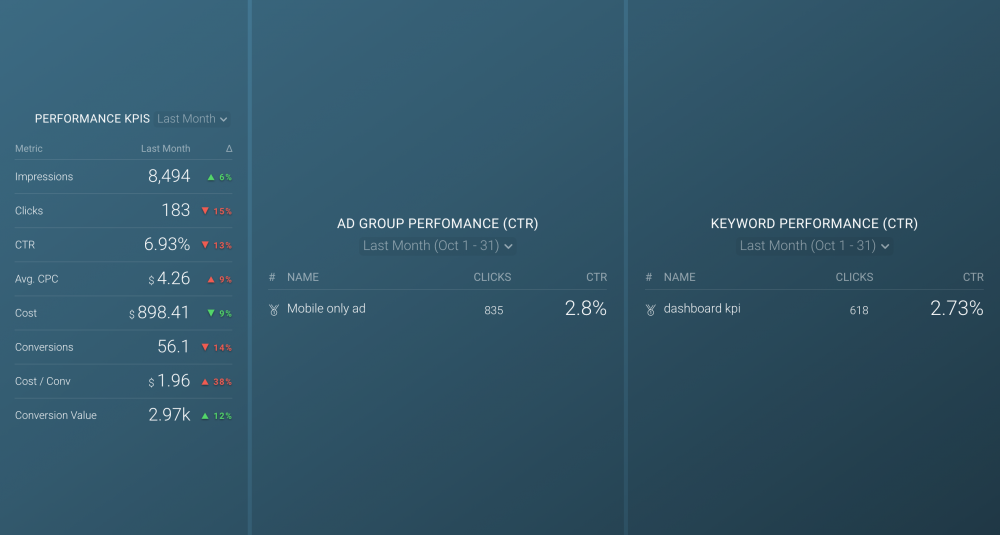The height and width of the screenshot is (535, 1000).
Task: Click the medal icon beside dashboard kpi
Action: click(x=650, y=310)
